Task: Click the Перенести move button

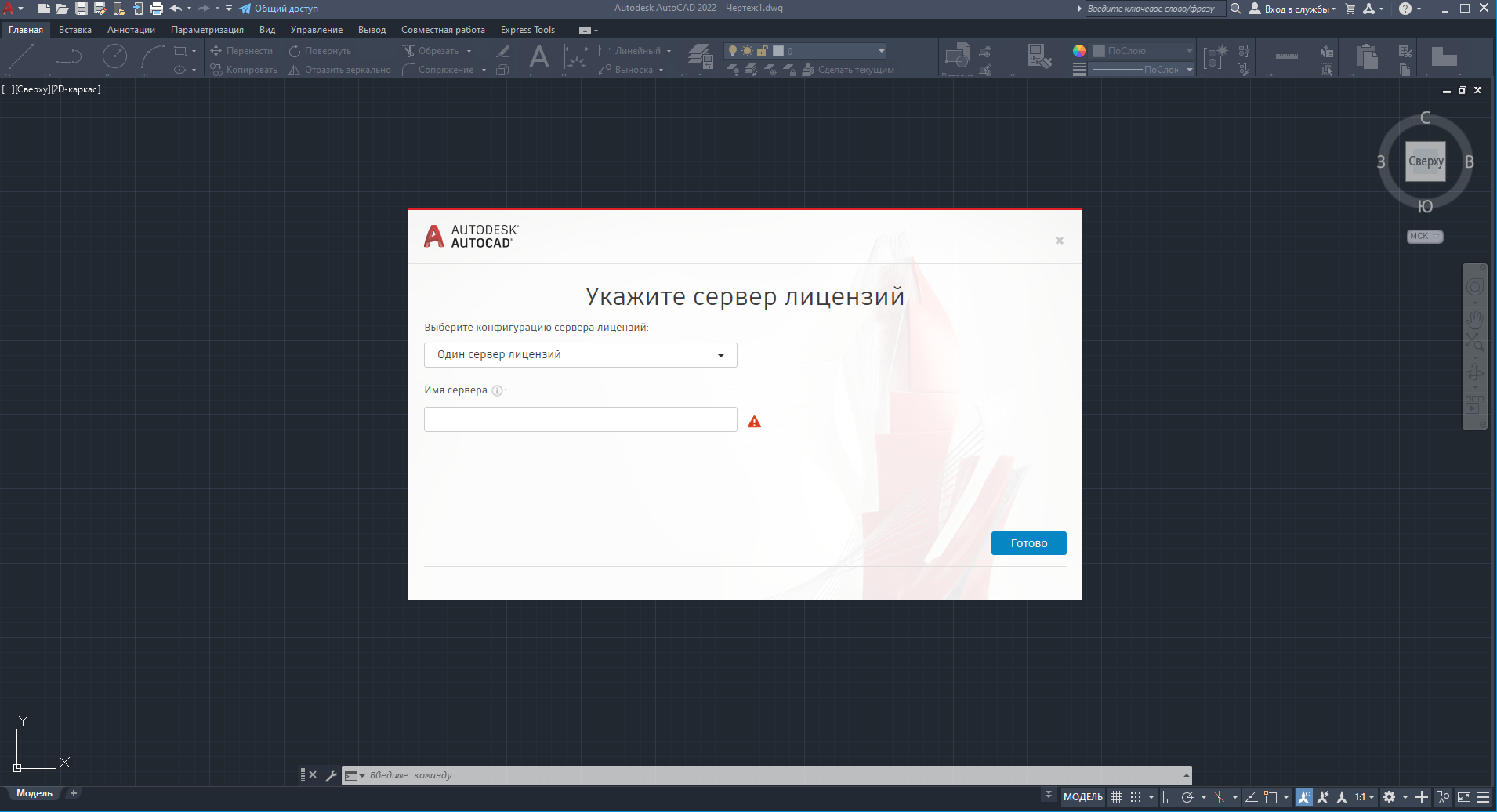Action: click(241, 51)
